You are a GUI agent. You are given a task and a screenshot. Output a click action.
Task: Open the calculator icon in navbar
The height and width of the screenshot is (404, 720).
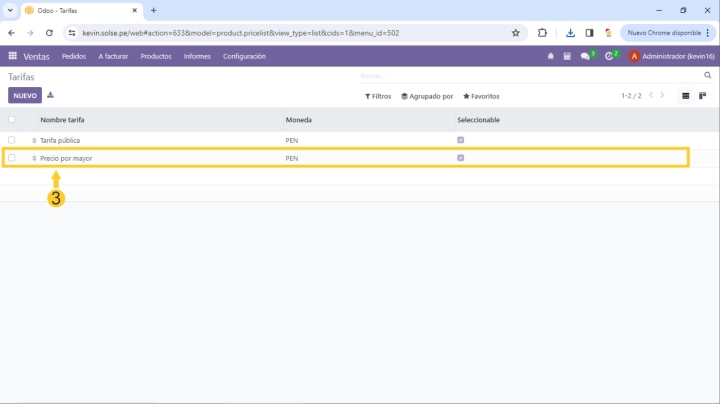pyautogui.click(x=567, y=56)
